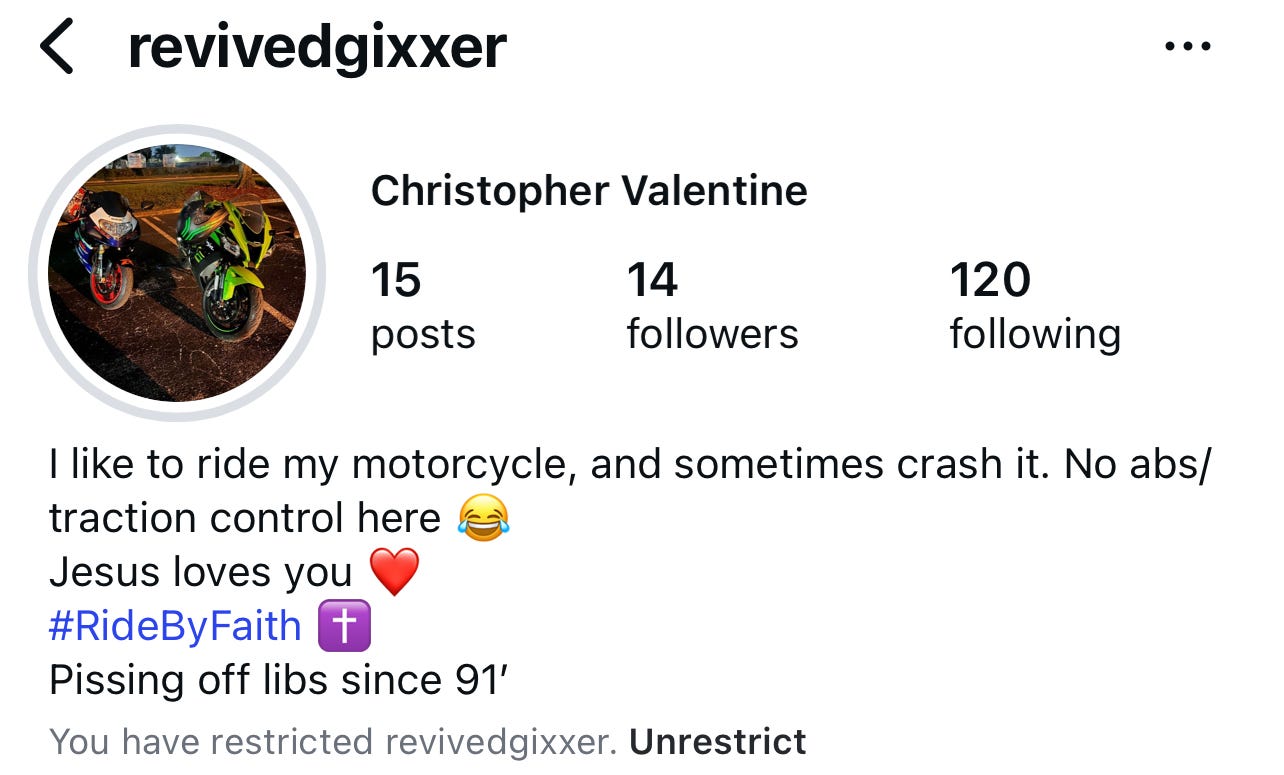Tap the revivedgixxer username header

pos(317,47)
